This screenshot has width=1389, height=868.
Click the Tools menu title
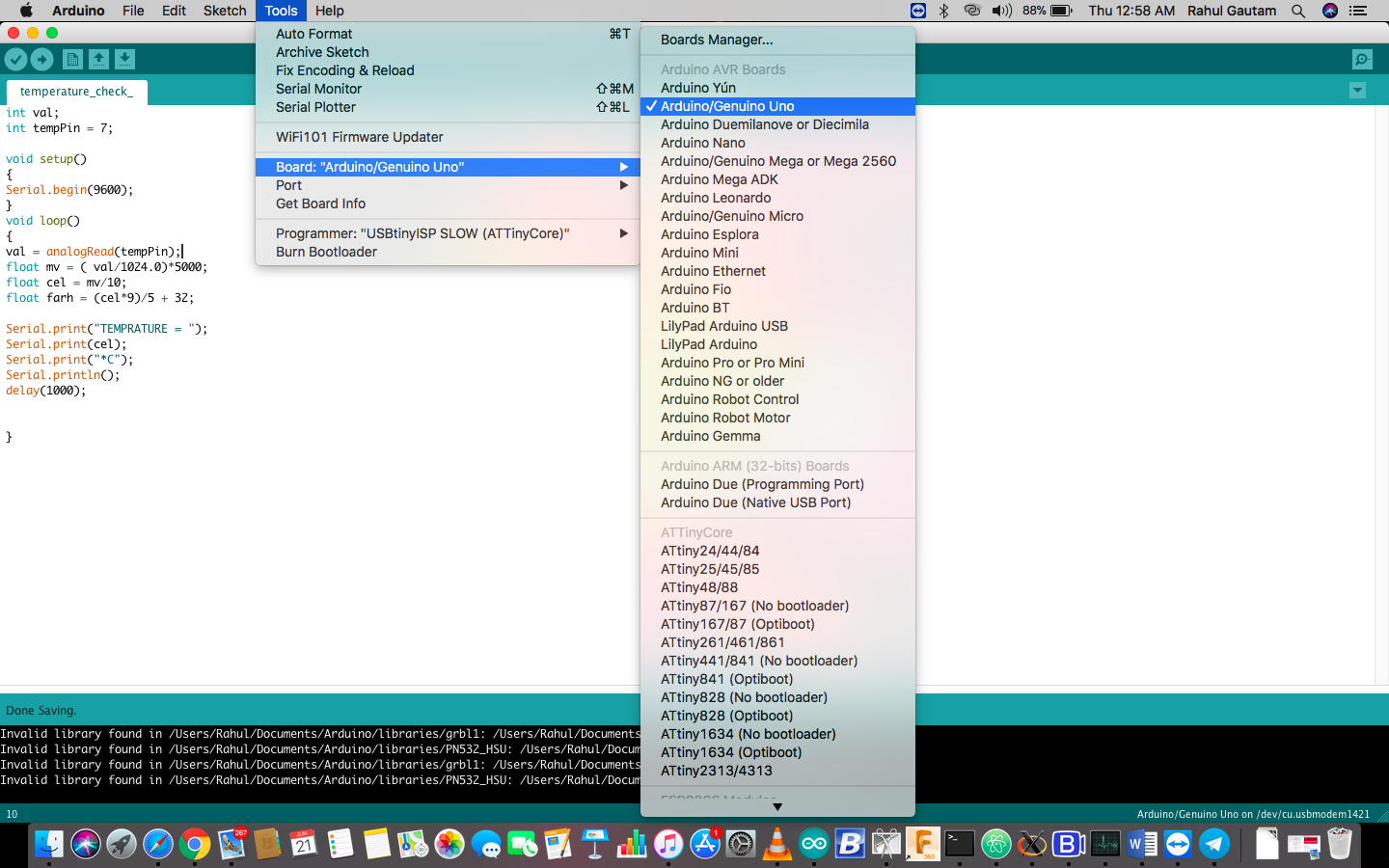281,11
